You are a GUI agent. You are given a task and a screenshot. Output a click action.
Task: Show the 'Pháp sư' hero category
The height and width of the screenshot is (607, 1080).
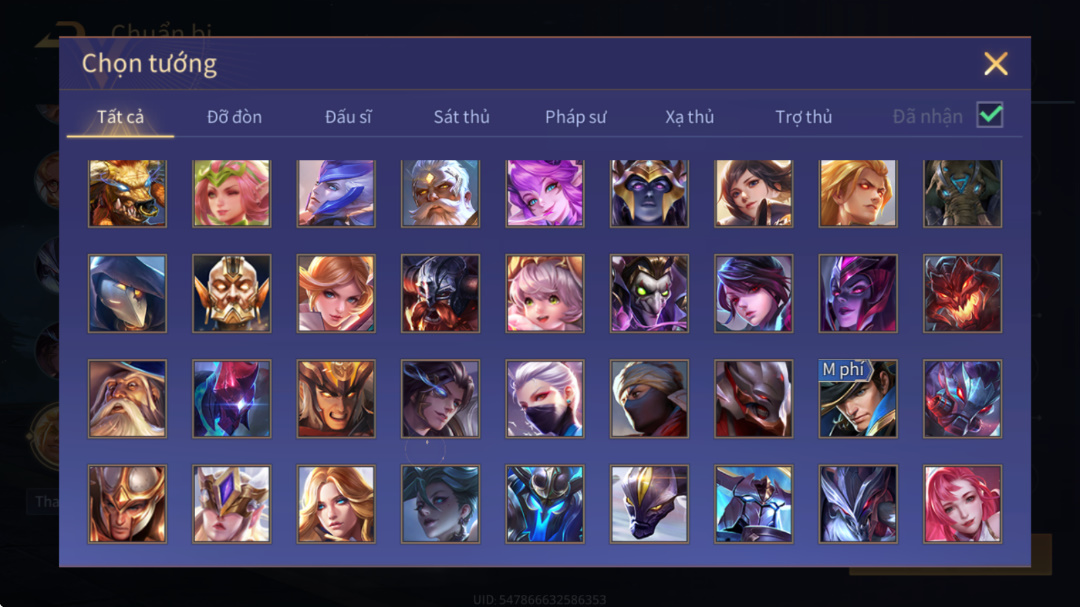(576, 117)
